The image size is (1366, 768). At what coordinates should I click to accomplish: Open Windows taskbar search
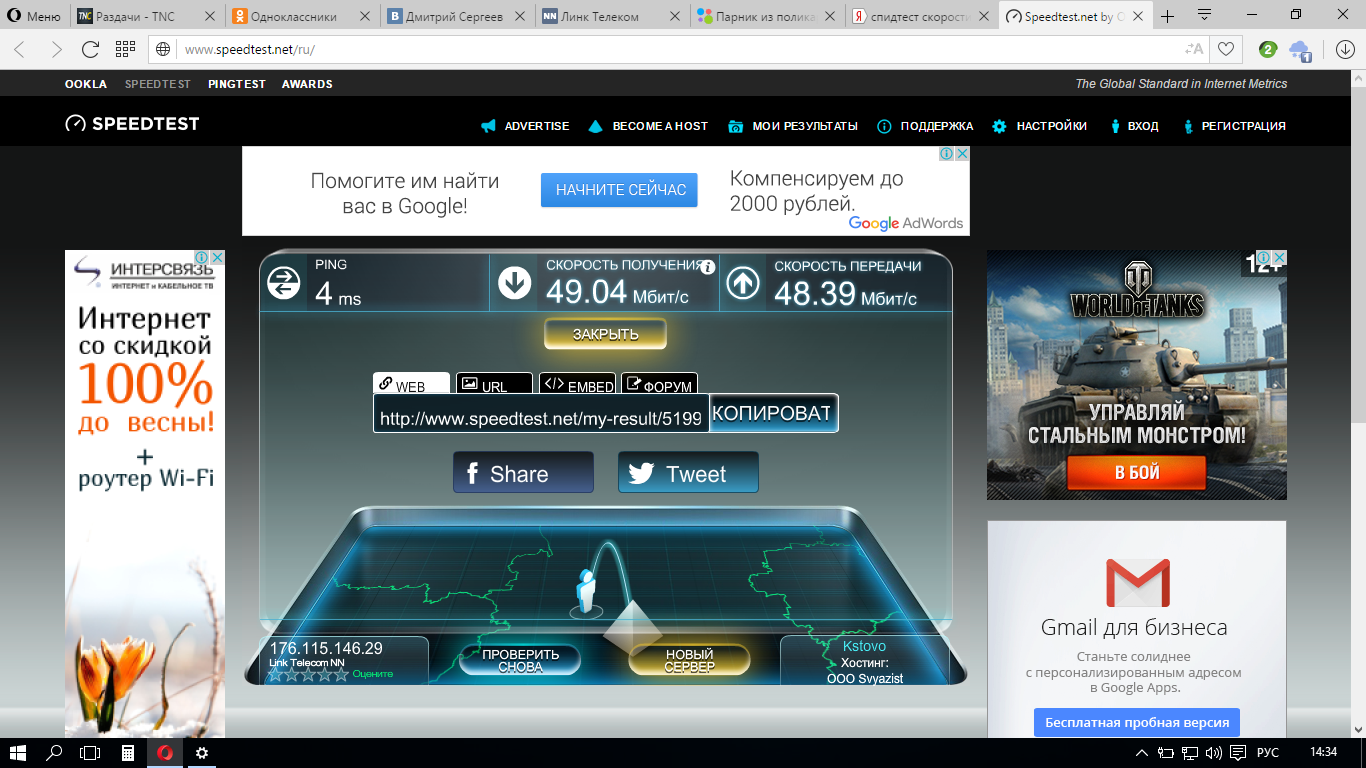(54, 753)
